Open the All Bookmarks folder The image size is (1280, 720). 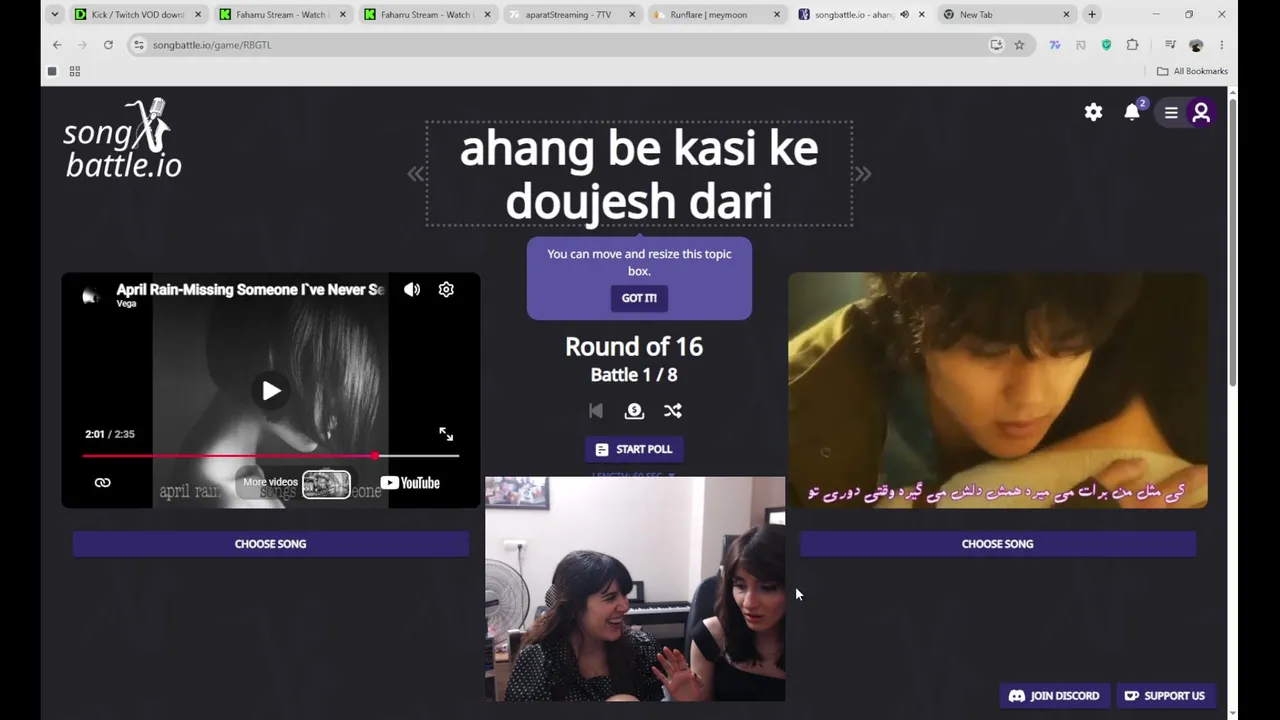1192,71
